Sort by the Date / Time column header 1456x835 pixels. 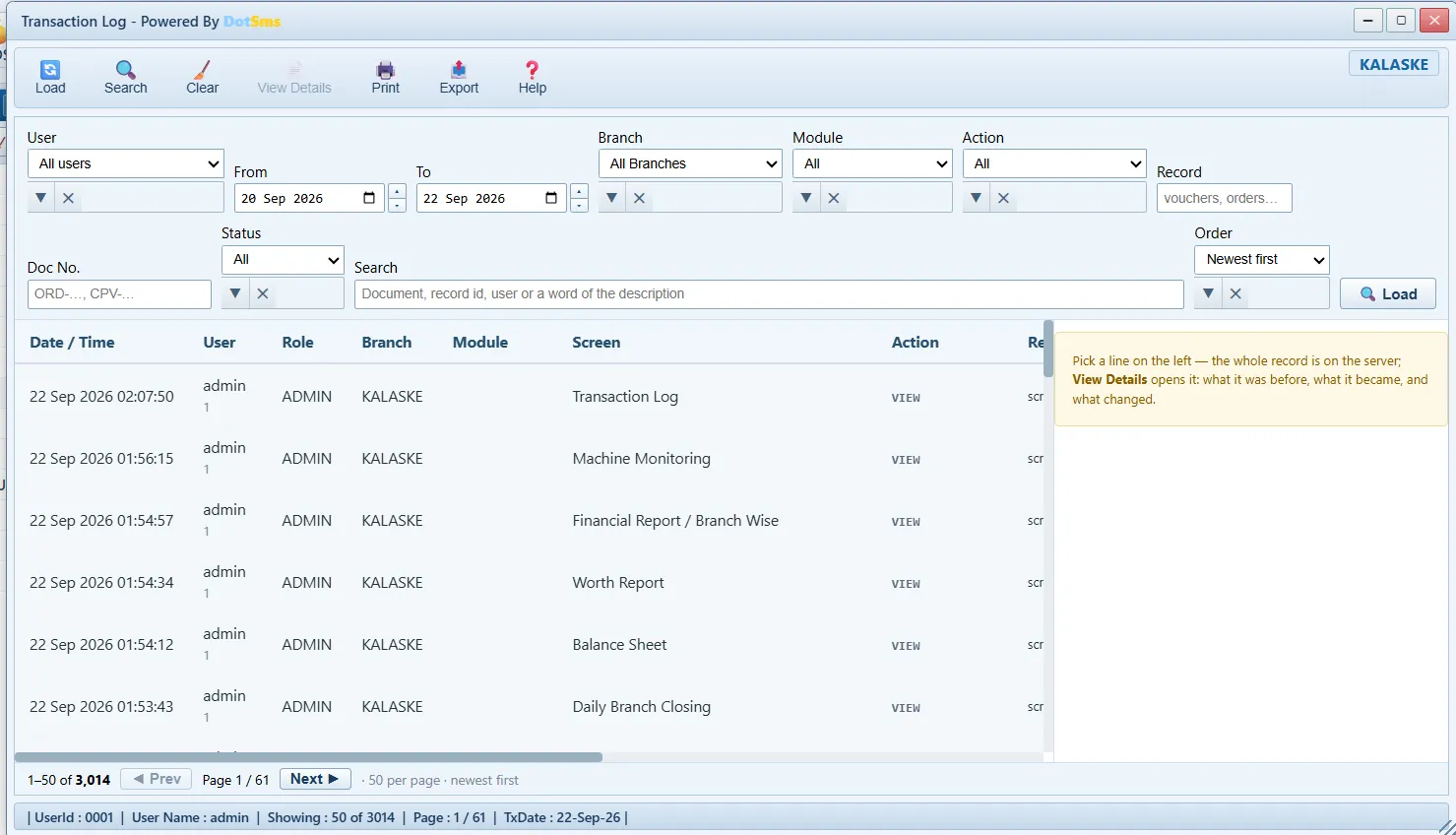click(72, 343)
